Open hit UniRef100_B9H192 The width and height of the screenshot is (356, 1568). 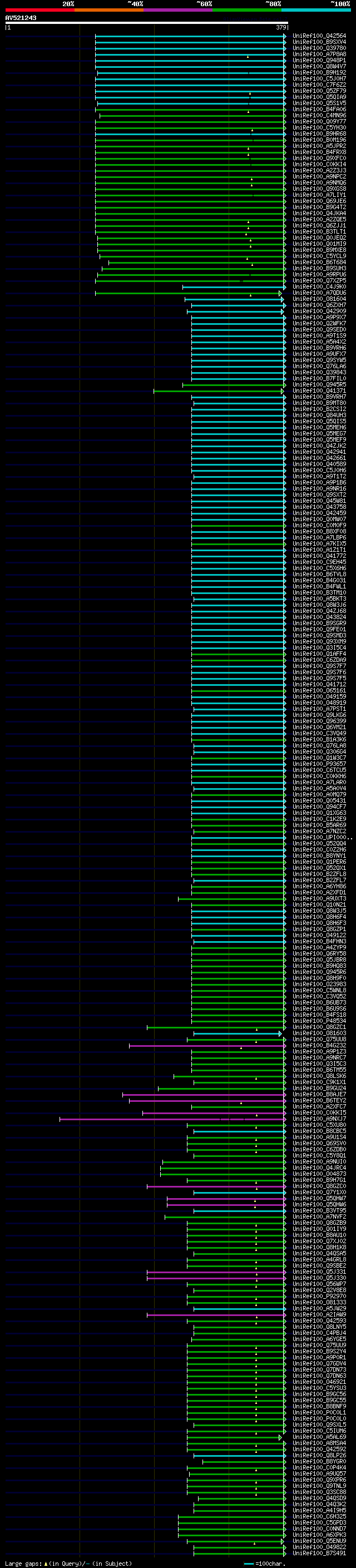(319, 72)
